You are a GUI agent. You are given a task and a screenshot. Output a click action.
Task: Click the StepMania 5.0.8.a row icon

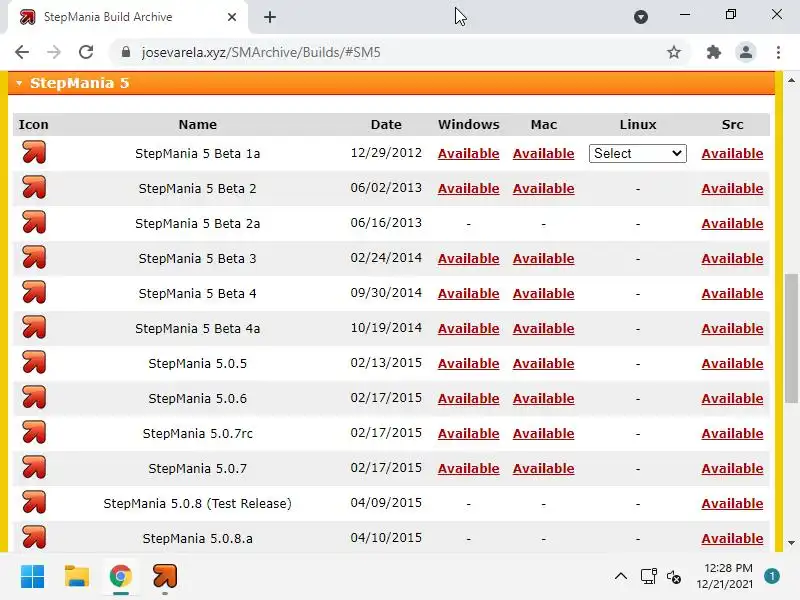(34, 537)
